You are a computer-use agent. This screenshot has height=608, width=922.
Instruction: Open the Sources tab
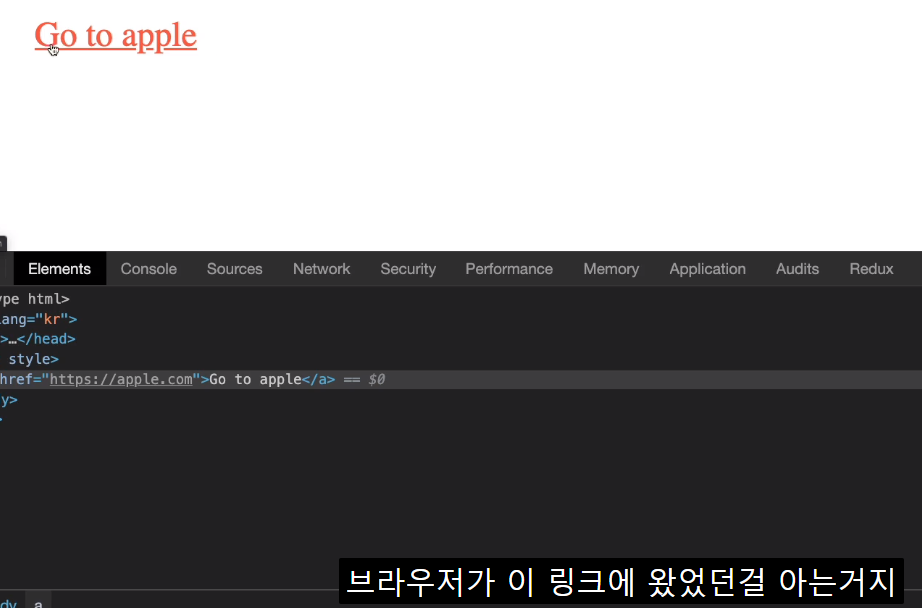click(235, 269)
